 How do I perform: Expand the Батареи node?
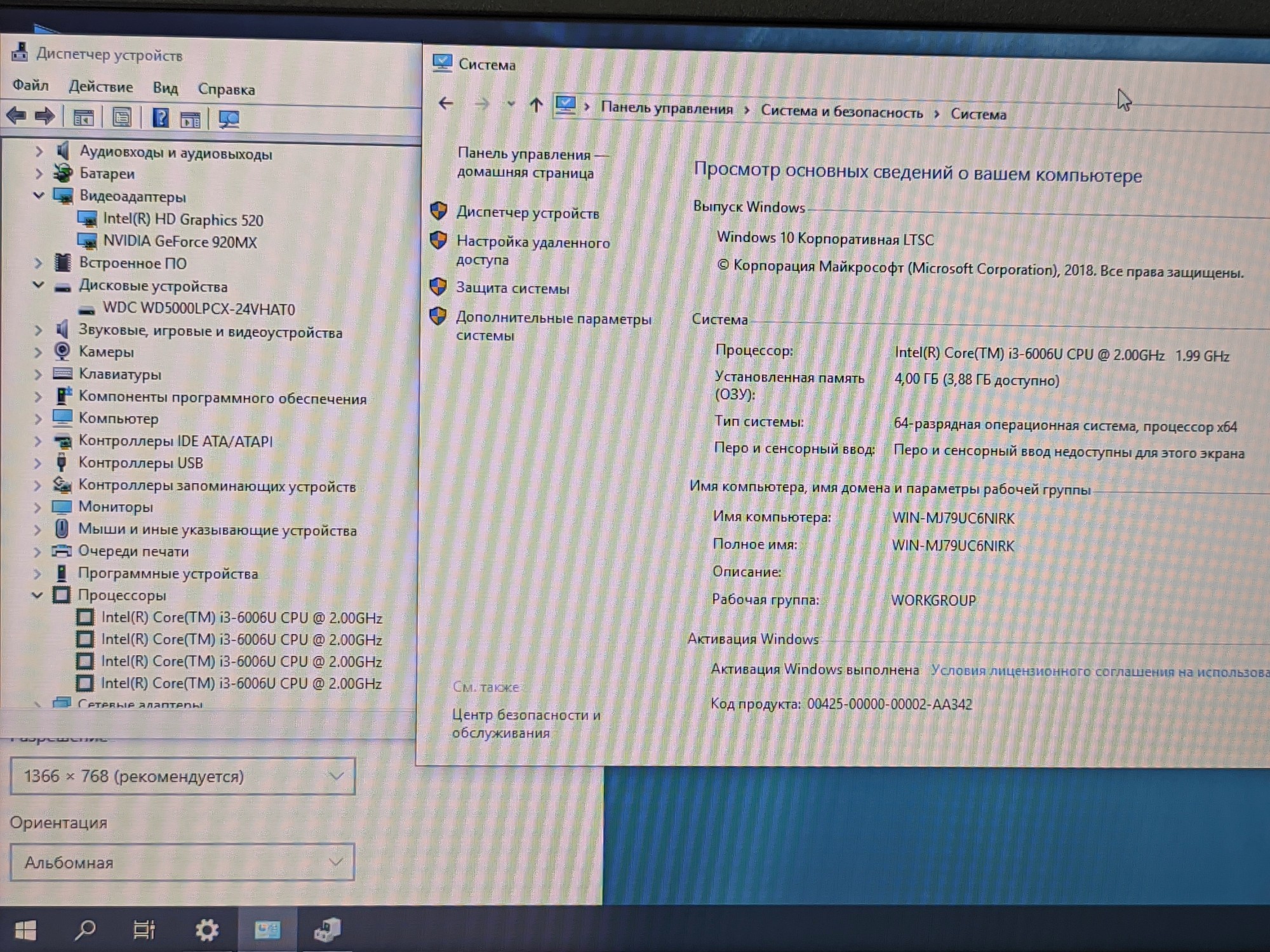point(39,173)
